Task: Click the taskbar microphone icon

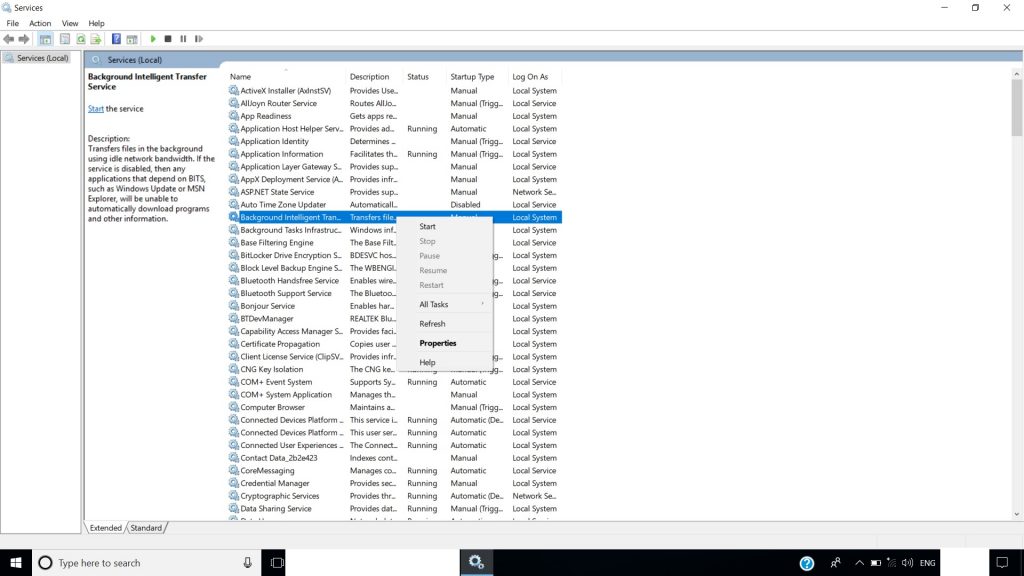Action: [x=248, y=562]
